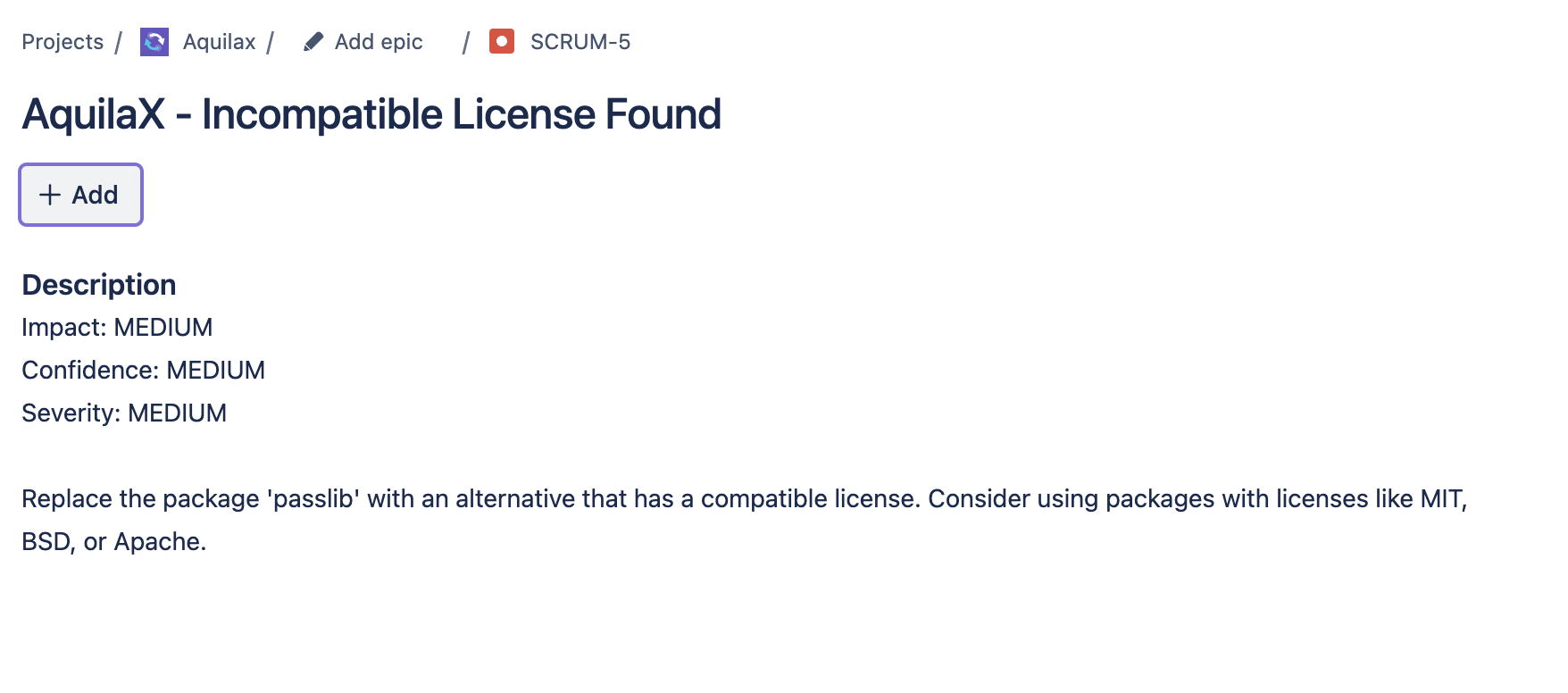This screenshot has width=1568, height=693.
Task: Click the word Found in the title
Action: pyautogui.click(x=663, y=114)
